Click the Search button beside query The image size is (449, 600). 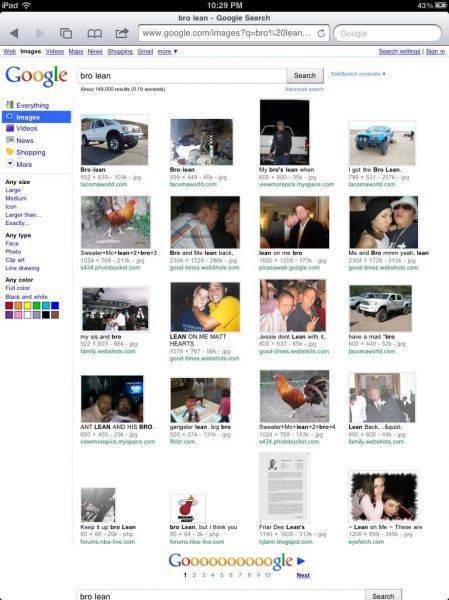305,76
